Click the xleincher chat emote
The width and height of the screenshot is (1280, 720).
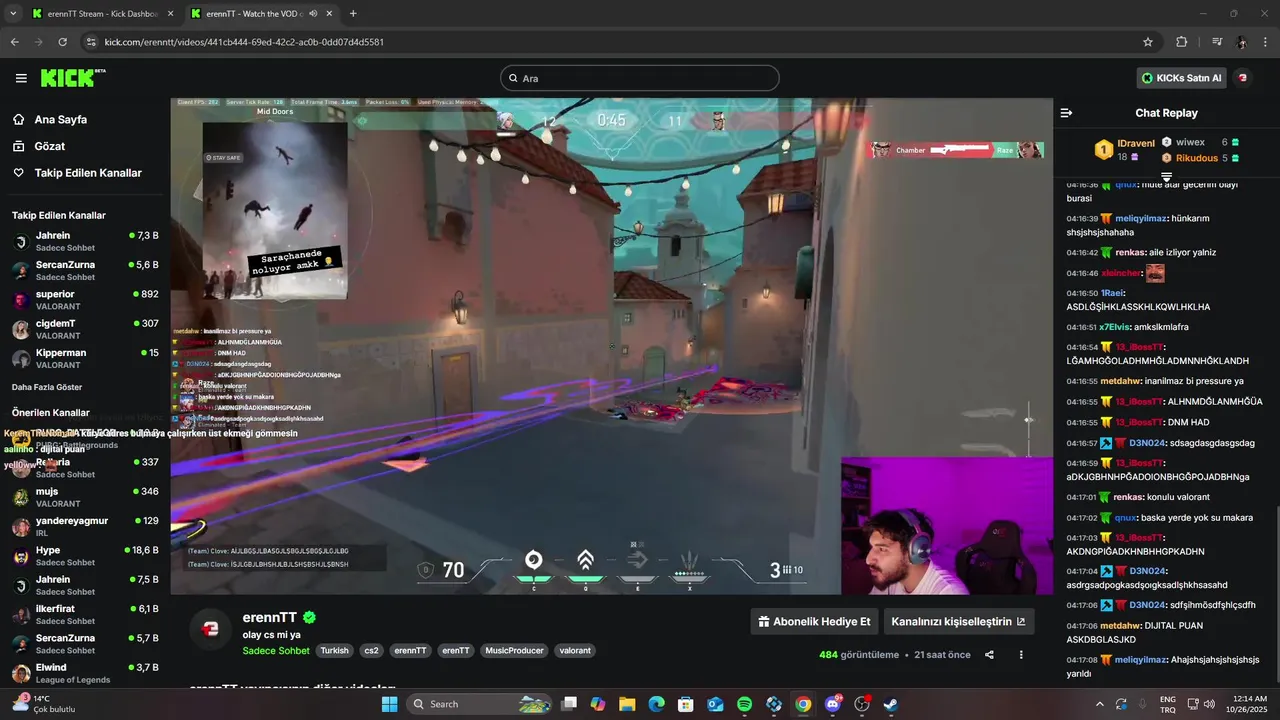[1156, 272]
